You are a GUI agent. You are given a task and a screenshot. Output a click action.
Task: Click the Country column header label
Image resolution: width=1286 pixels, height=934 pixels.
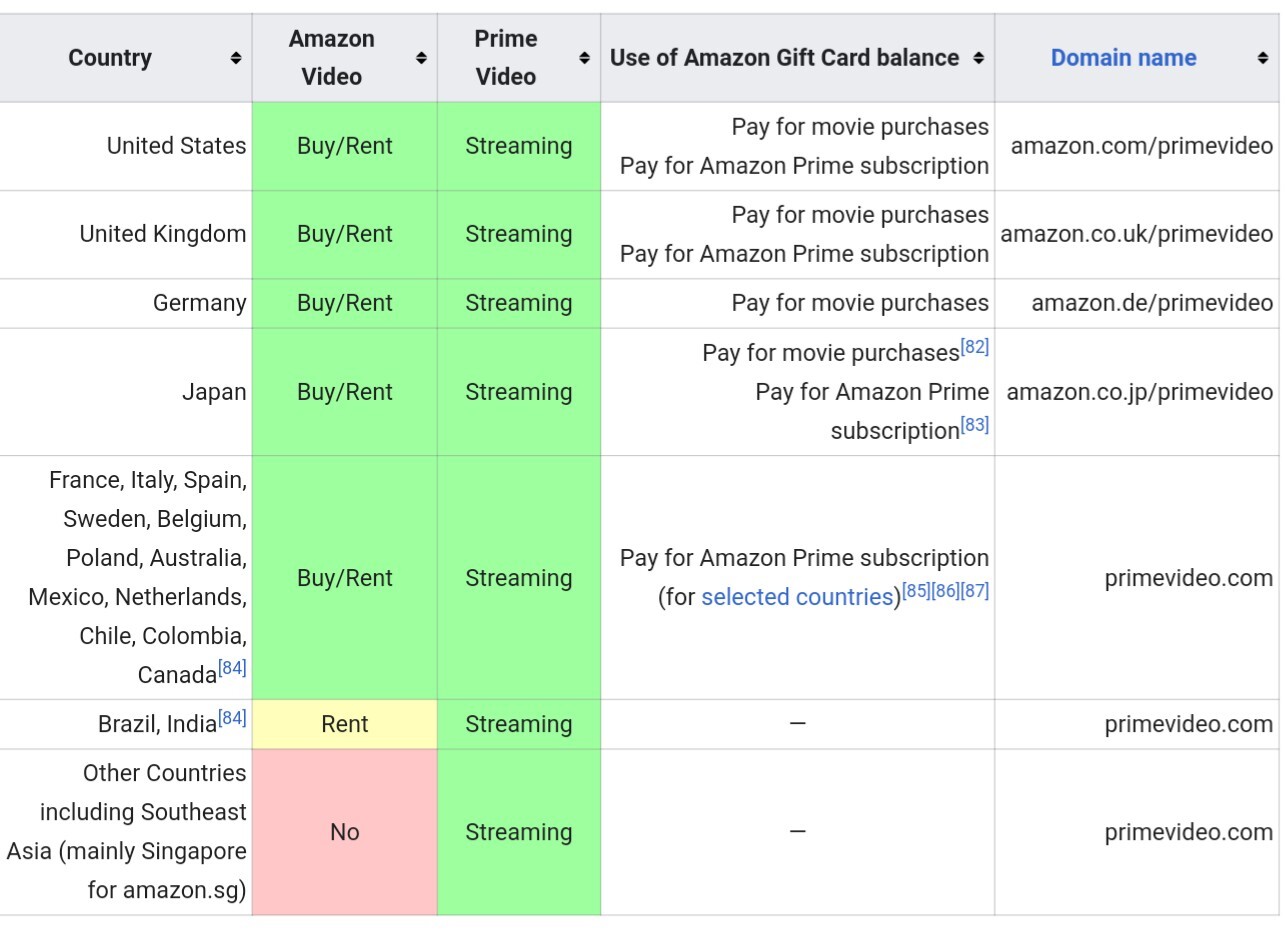[110, 58]
